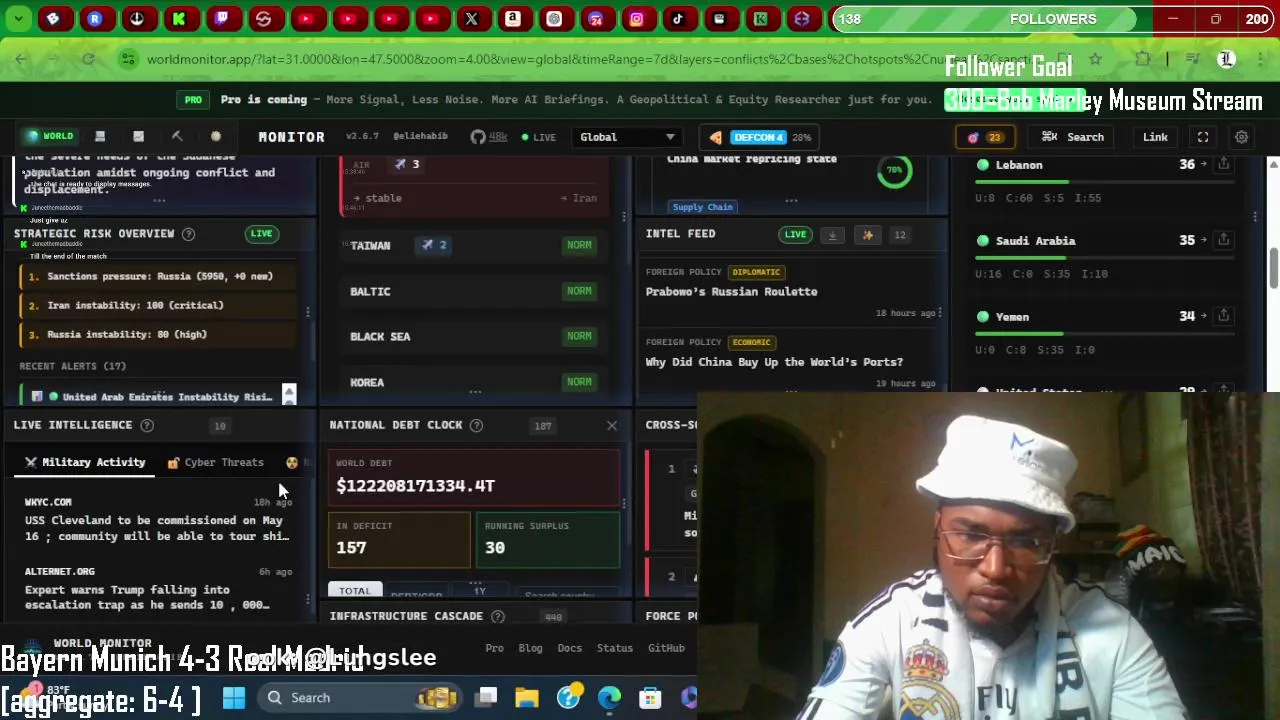Select Sanctions pressure: Russia risk row

158,276
